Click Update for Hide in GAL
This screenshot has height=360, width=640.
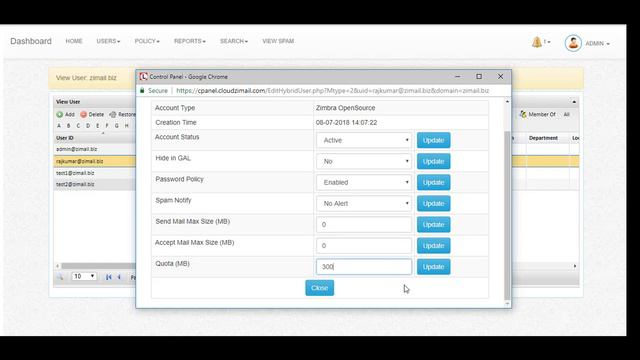click(433, 161)
